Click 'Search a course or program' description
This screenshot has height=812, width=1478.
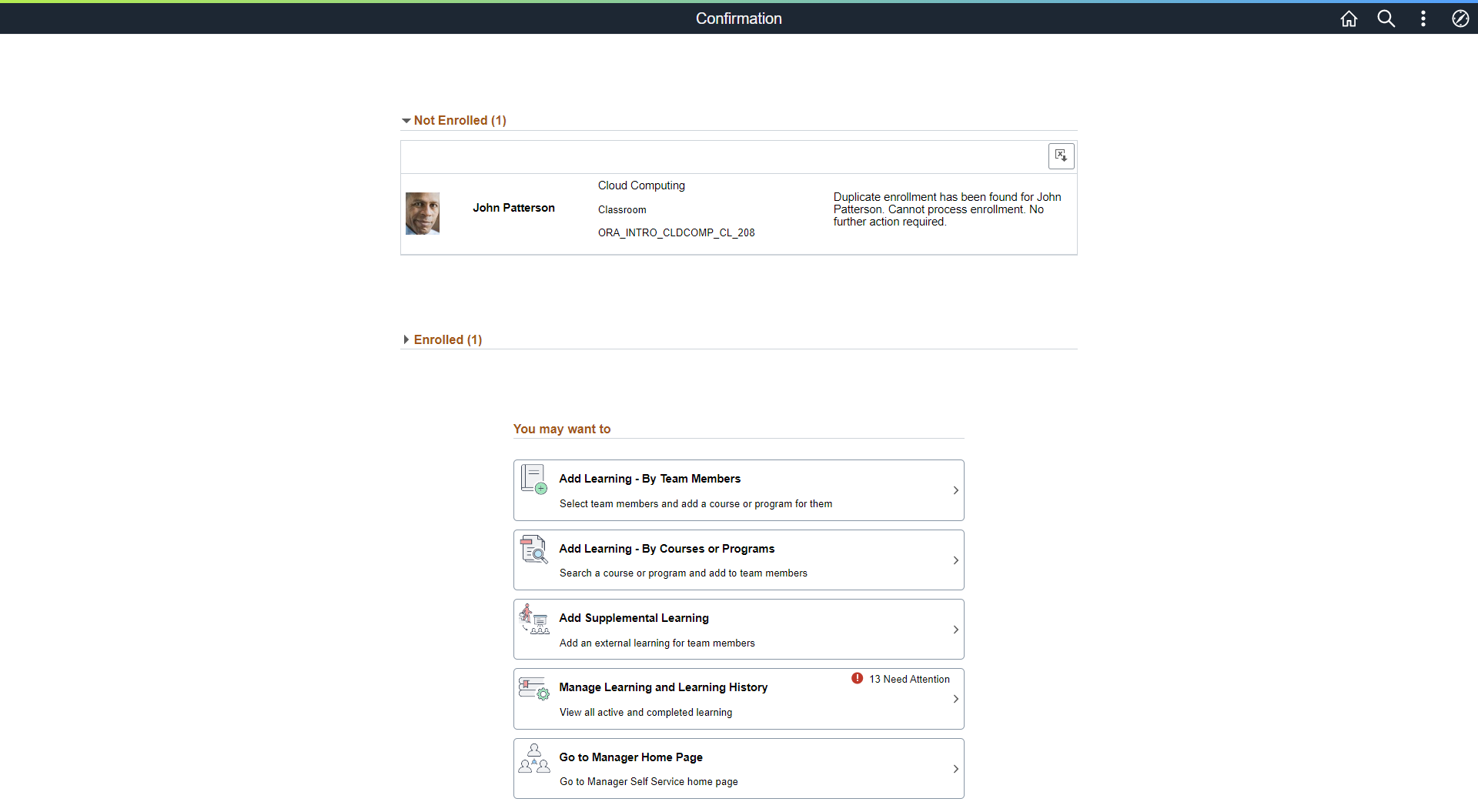[x=684, y=573]
